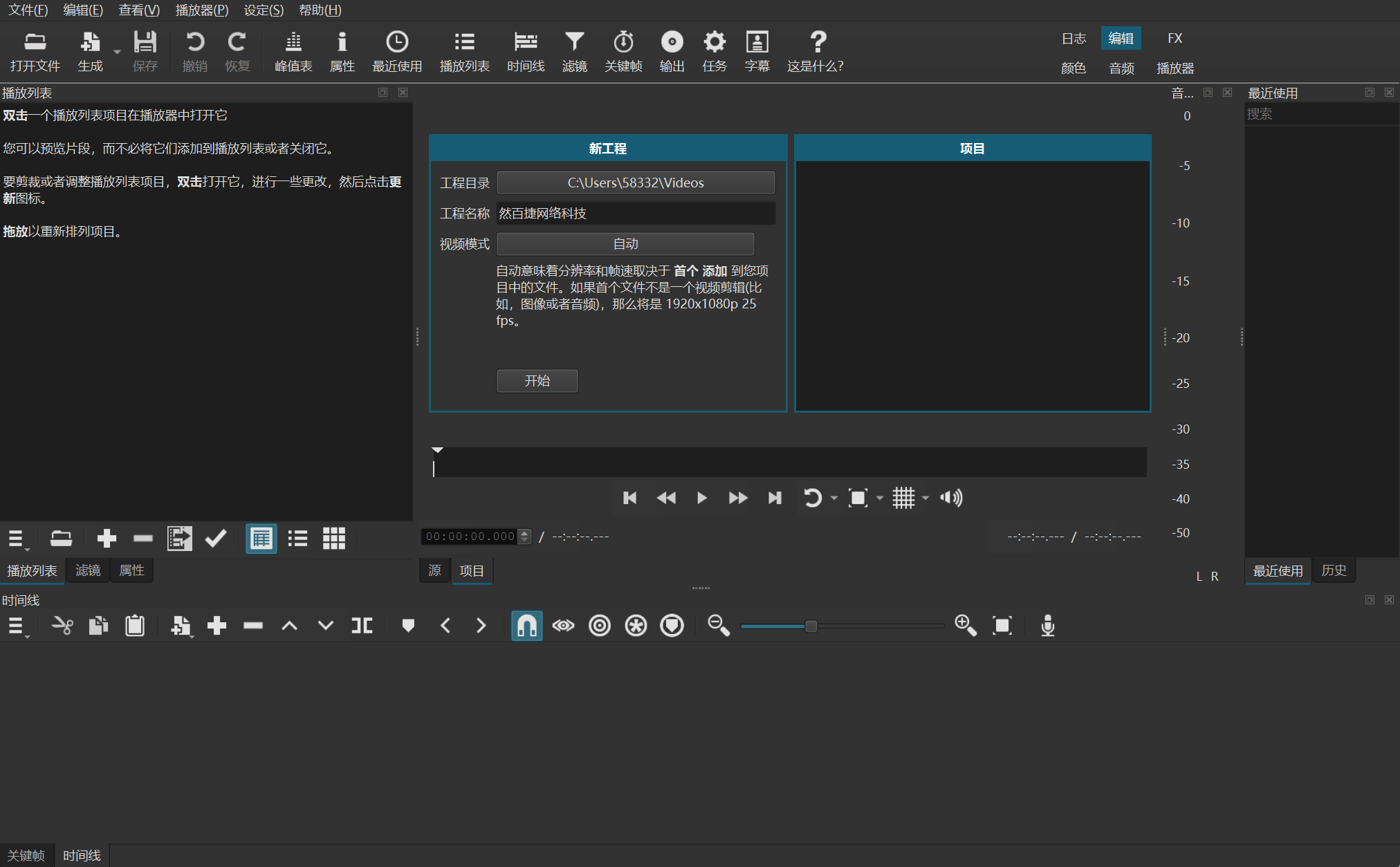Click the record audio microphone icon
Viewport: 1400px width, 867px height.
pos(1047,626)
